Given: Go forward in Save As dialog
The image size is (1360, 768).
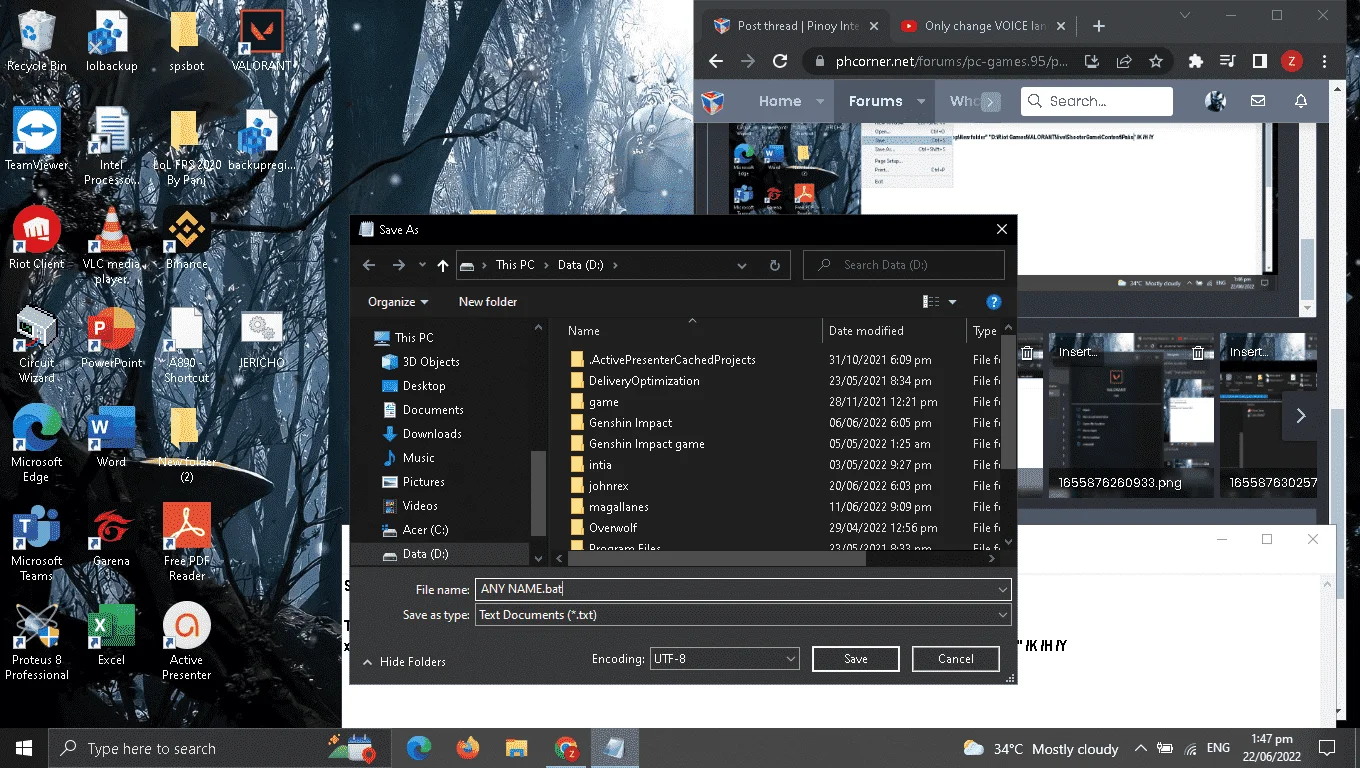Looking at the screenshot, I should 399,265.
